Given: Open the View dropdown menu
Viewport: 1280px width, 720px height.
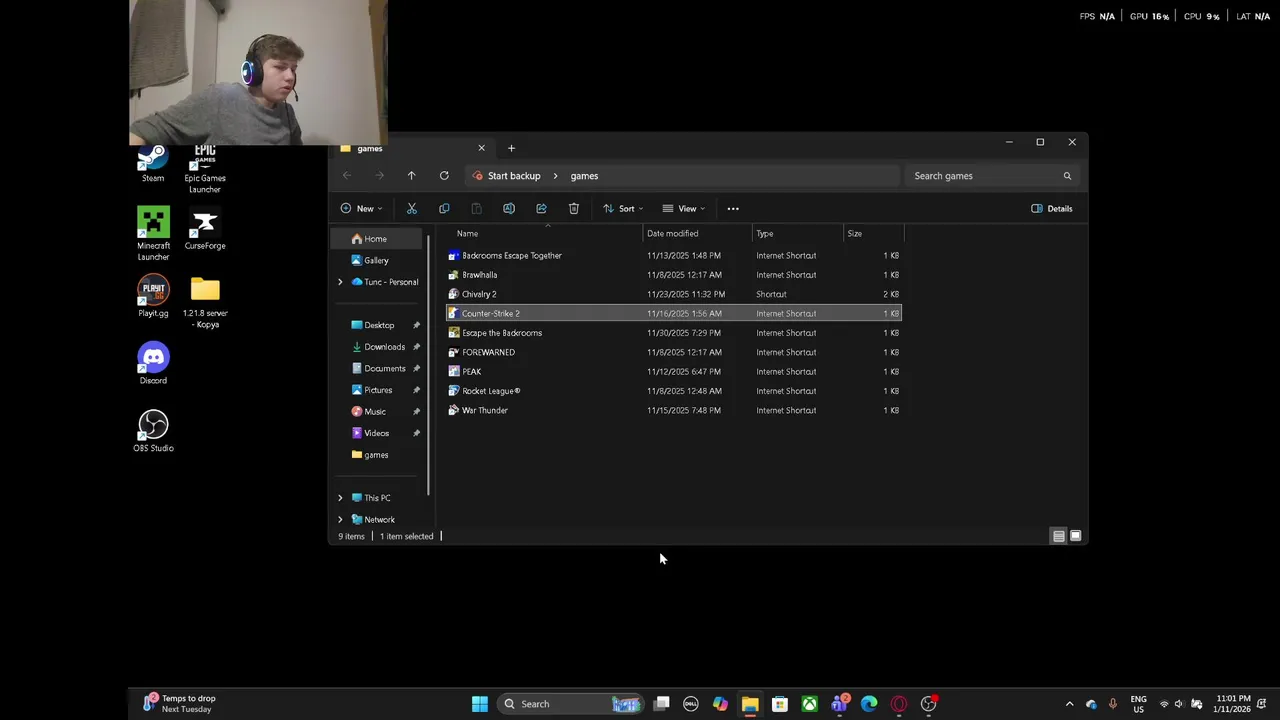Looking at the screenshot, I should pos(684,208).
